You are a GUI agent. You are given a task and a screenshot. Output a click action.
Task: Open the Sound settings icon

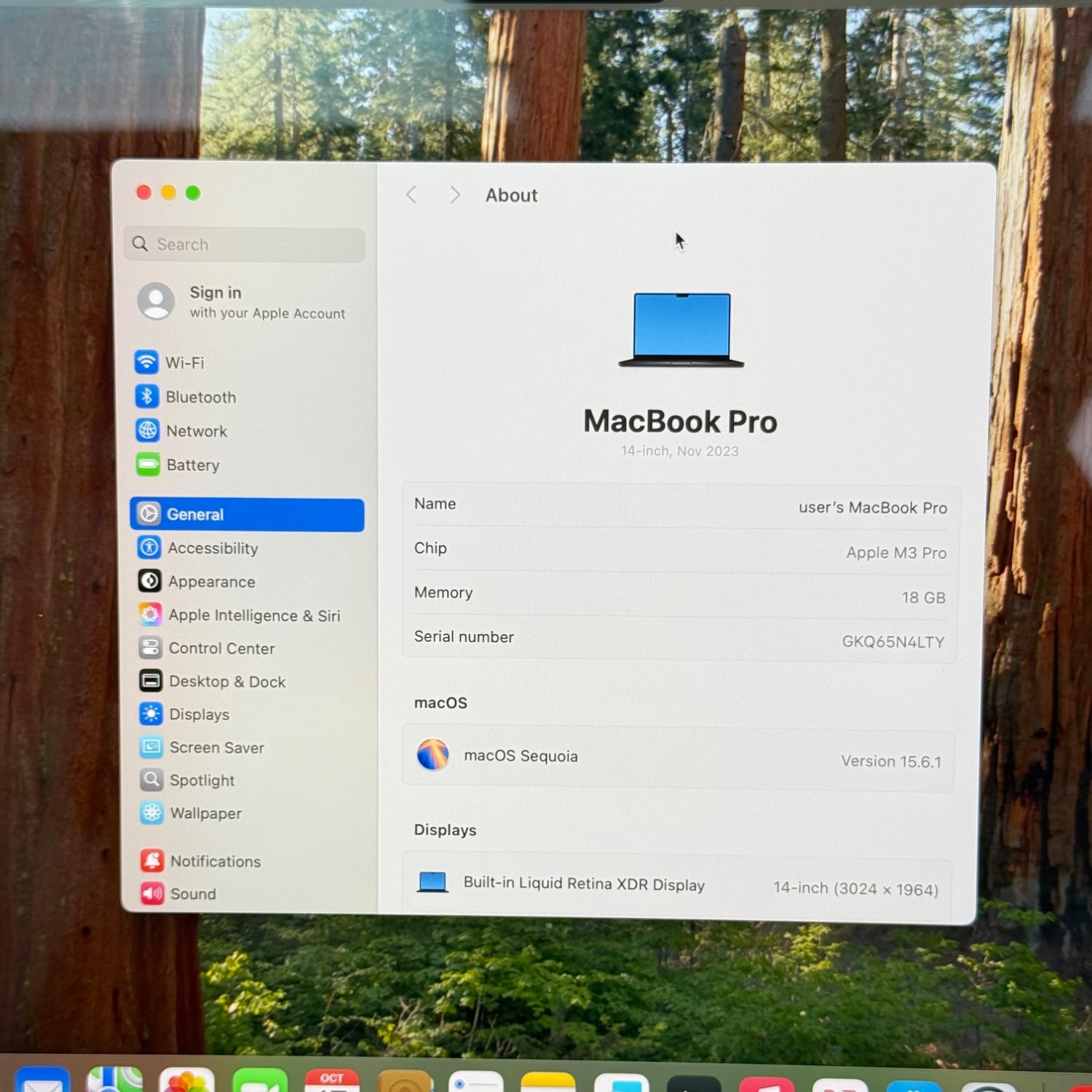click(x=152, y=893)
